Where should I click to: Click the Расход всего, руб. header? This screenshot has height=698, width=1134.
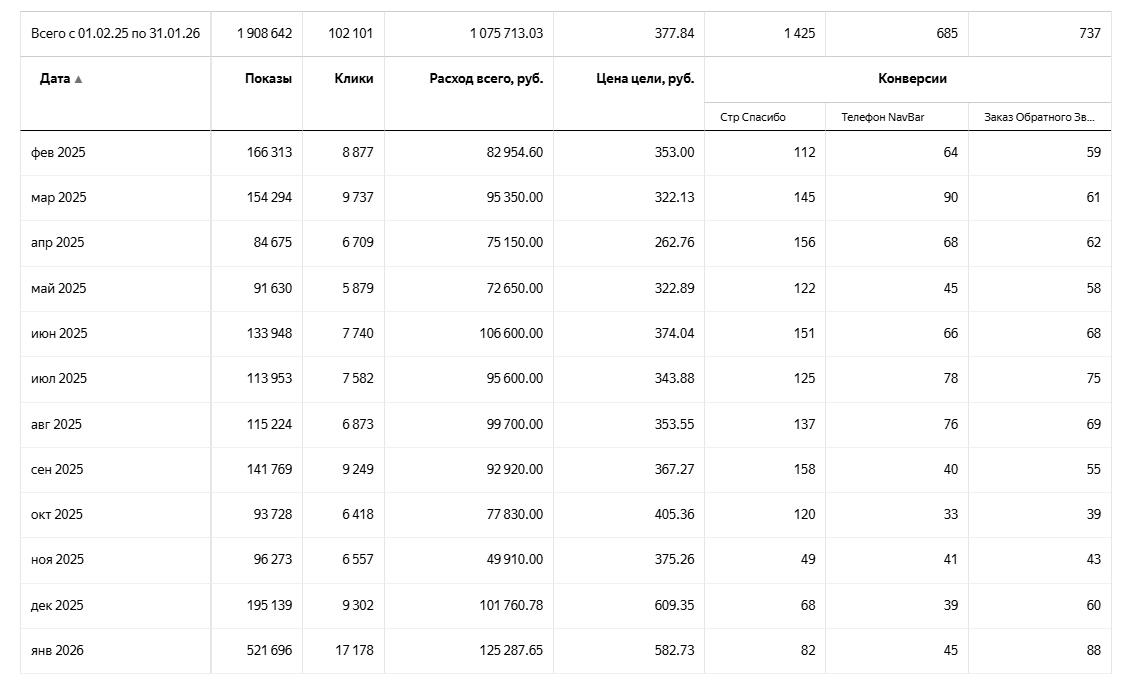486,79
